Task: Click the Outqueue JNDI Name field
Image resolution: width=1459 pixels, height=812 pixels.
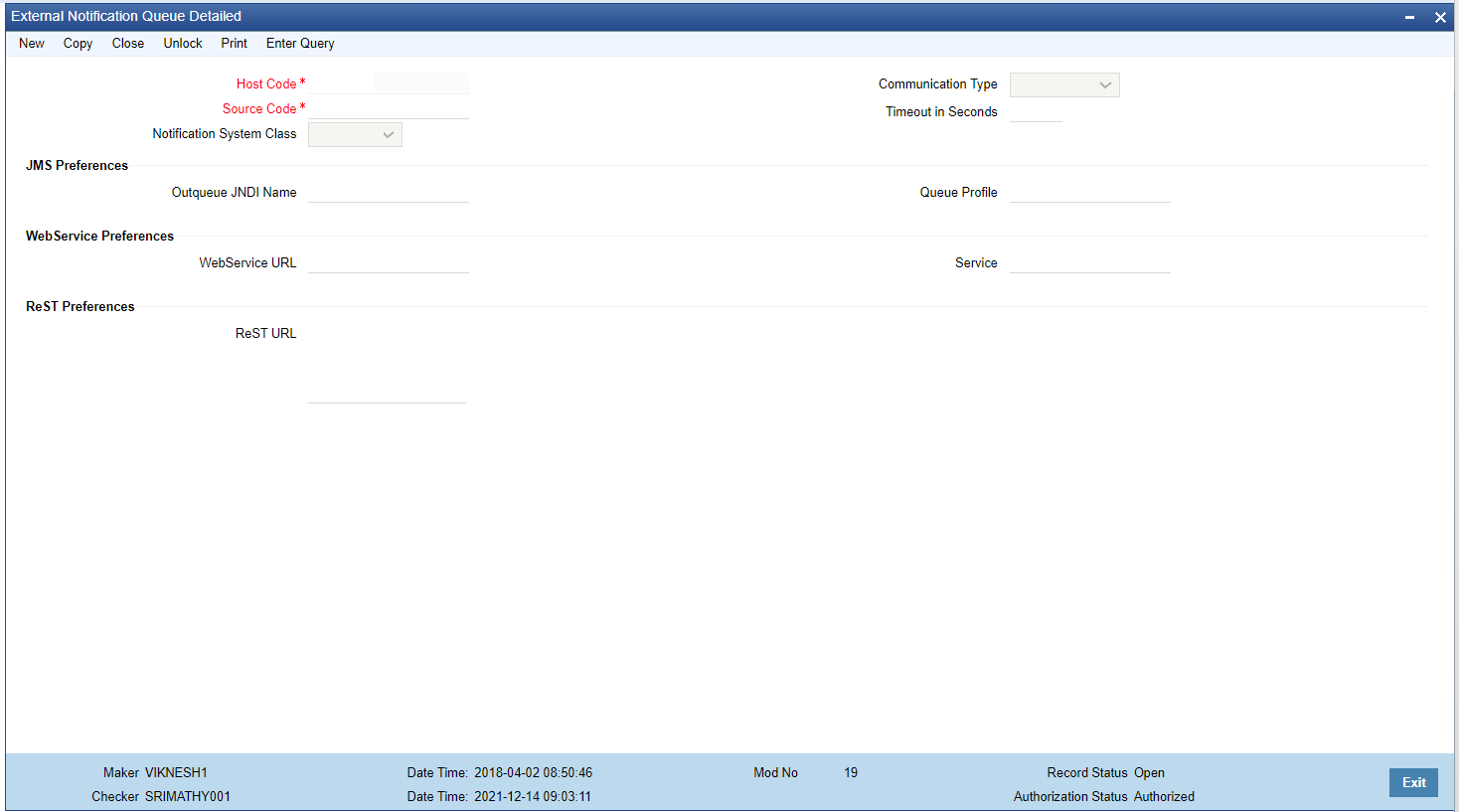Action: click(389, 192)
